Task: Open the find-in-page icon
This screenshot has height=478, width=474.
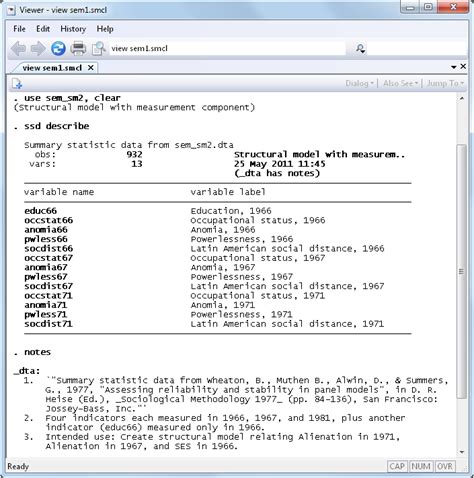Action: click(x=99, y=49)
